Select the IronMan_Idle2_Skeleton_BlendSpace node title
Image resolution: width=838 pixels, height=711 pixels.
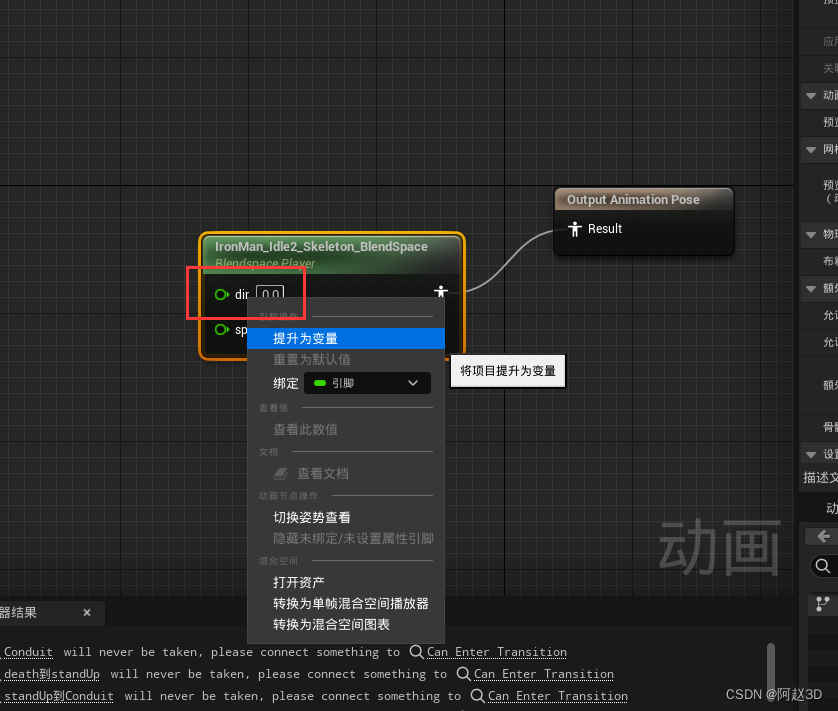click(x=321, y=246)
